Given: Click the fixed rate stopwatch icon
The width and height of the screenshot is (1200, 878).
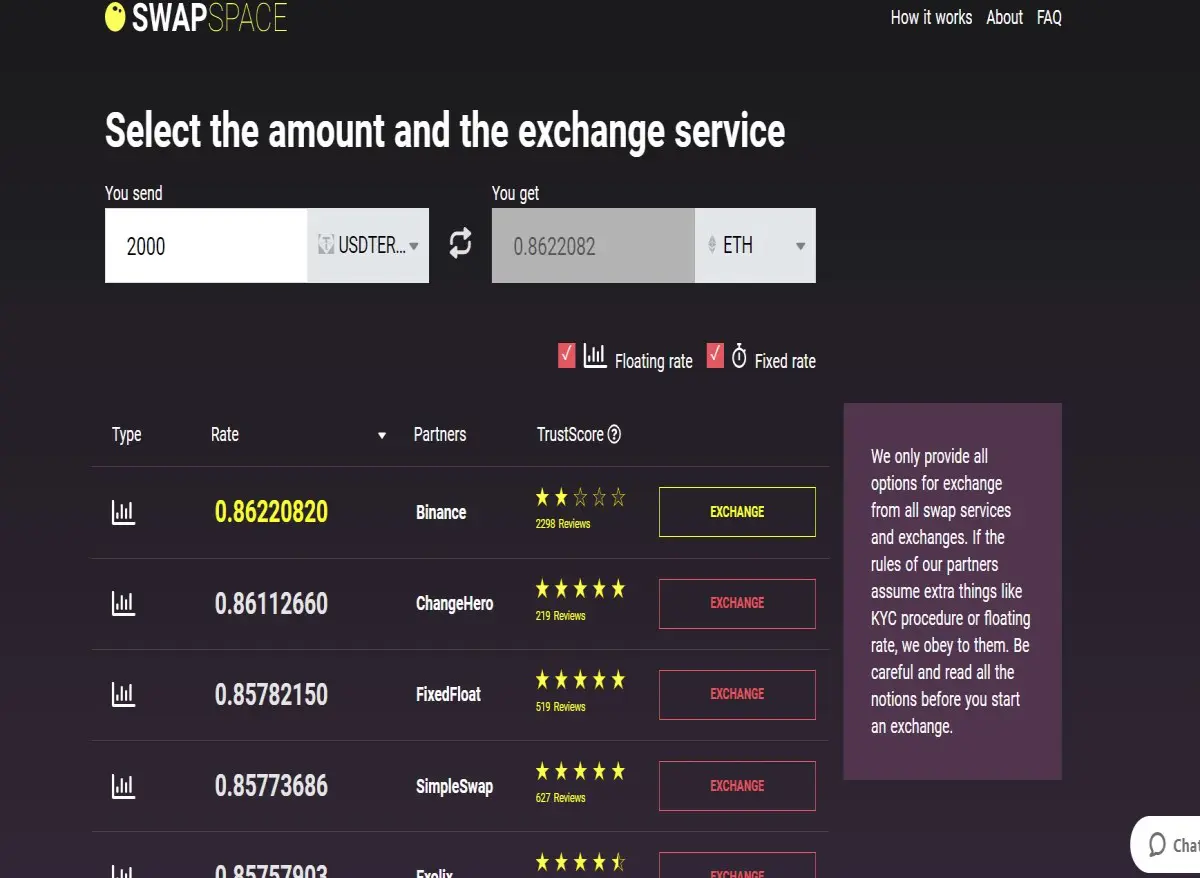Looking at the screenshot, I should [739, 356].
